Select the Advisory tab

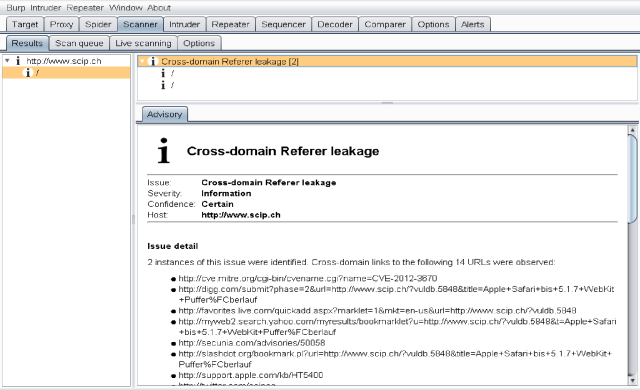[x=164, y=114]
